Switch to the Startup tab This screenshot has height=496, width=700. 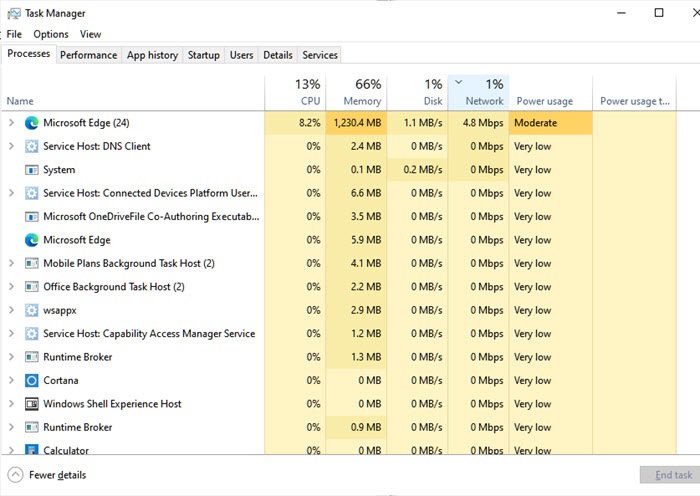pos(204,55)
